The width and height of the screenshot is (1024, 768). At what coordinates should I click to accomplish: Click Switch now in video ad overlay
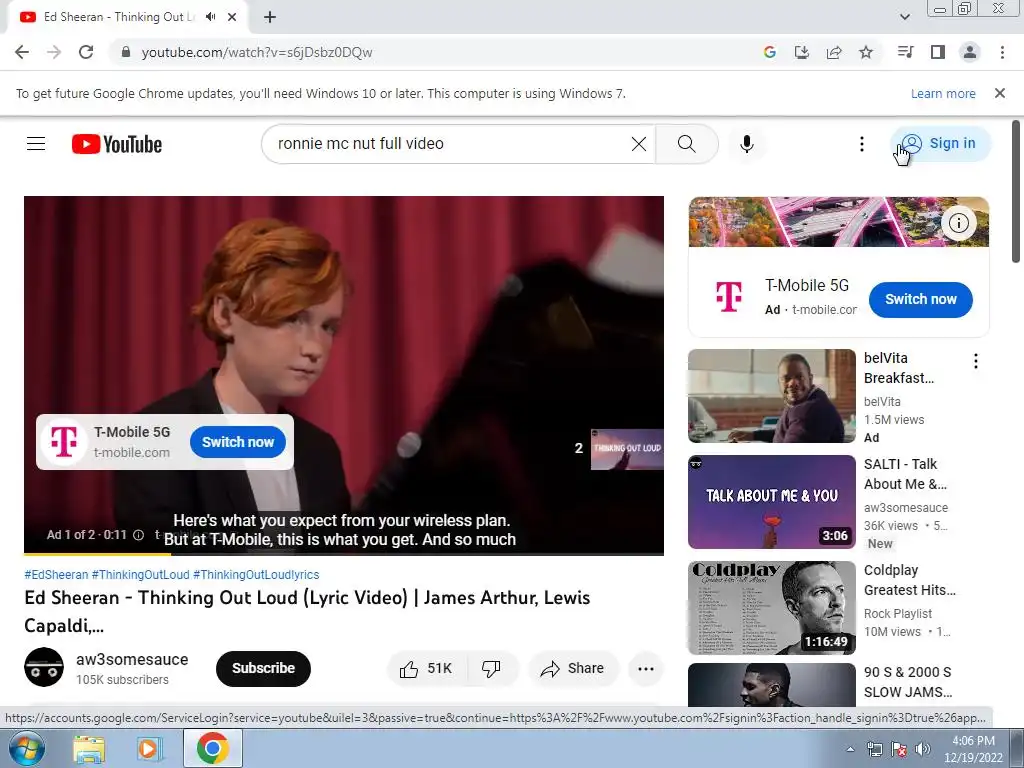click(x=238, y=442)
